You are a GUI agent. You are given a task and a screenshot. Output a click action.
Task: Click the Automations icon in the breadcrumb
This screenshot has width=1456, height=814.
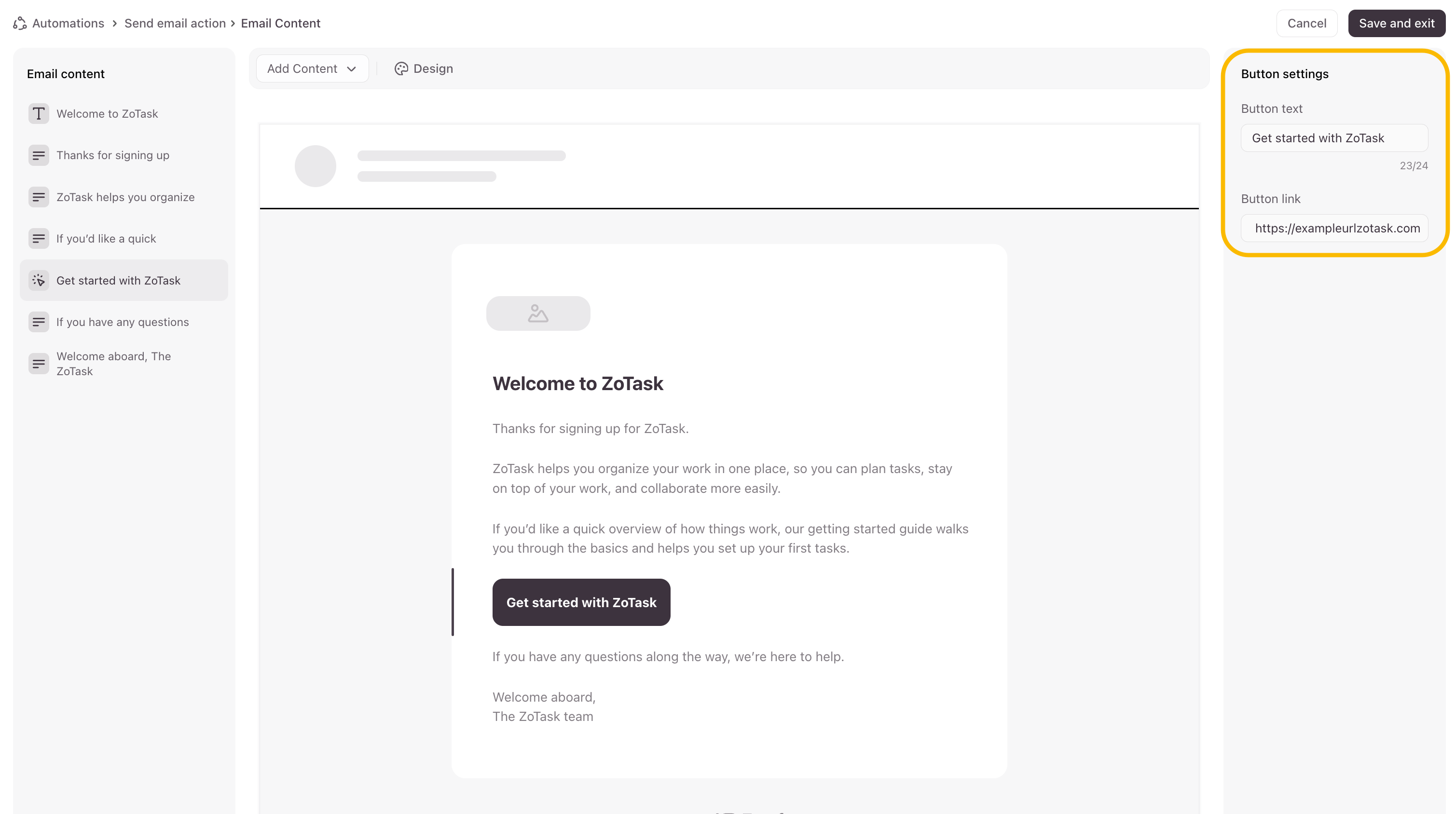pos(20,23)
